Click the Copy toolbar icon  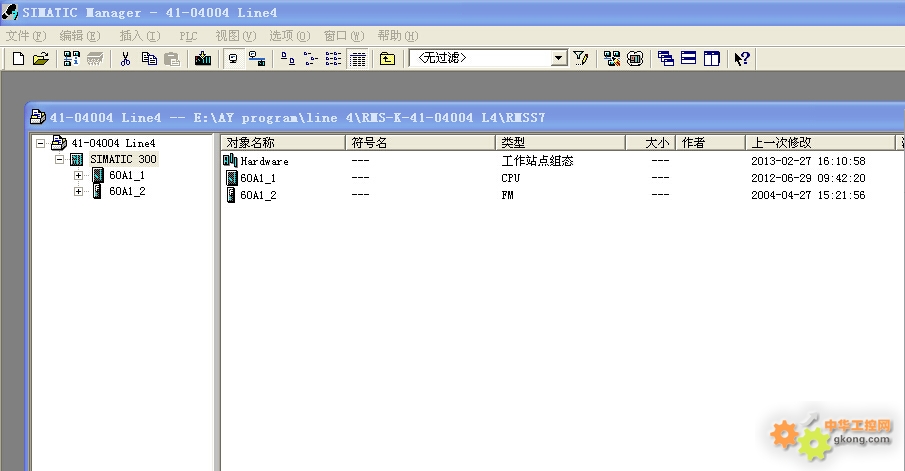[149, 58]
